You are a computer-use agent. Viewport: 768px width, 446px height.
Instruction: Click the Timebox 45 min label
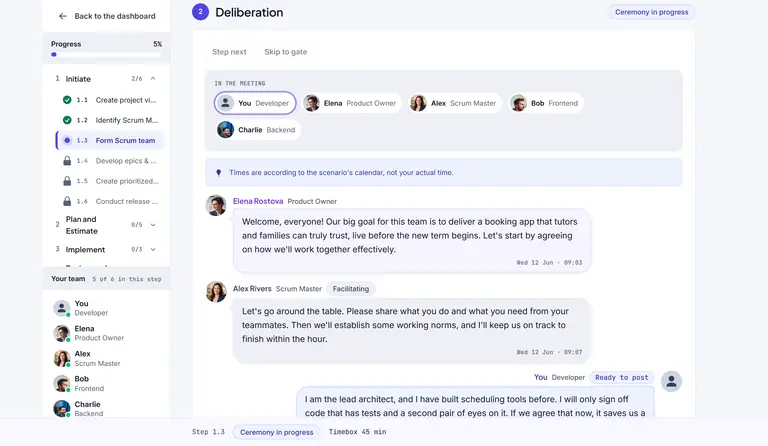click(x=357, y=432)
